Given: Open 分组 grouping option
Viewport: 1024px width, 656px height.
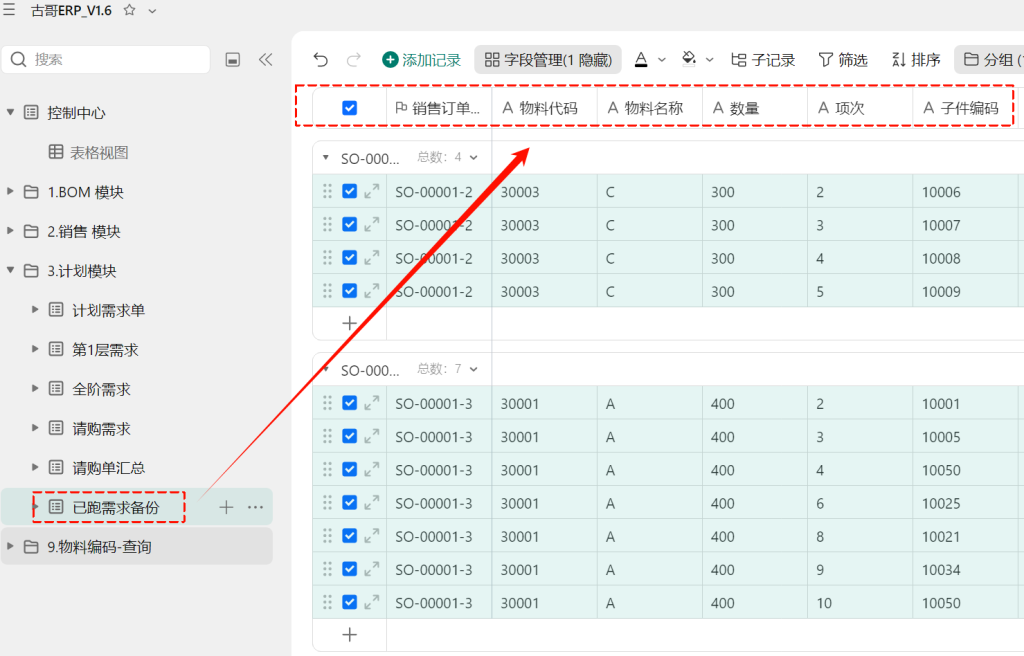Looking at the screenshot, I should point(989,60).
